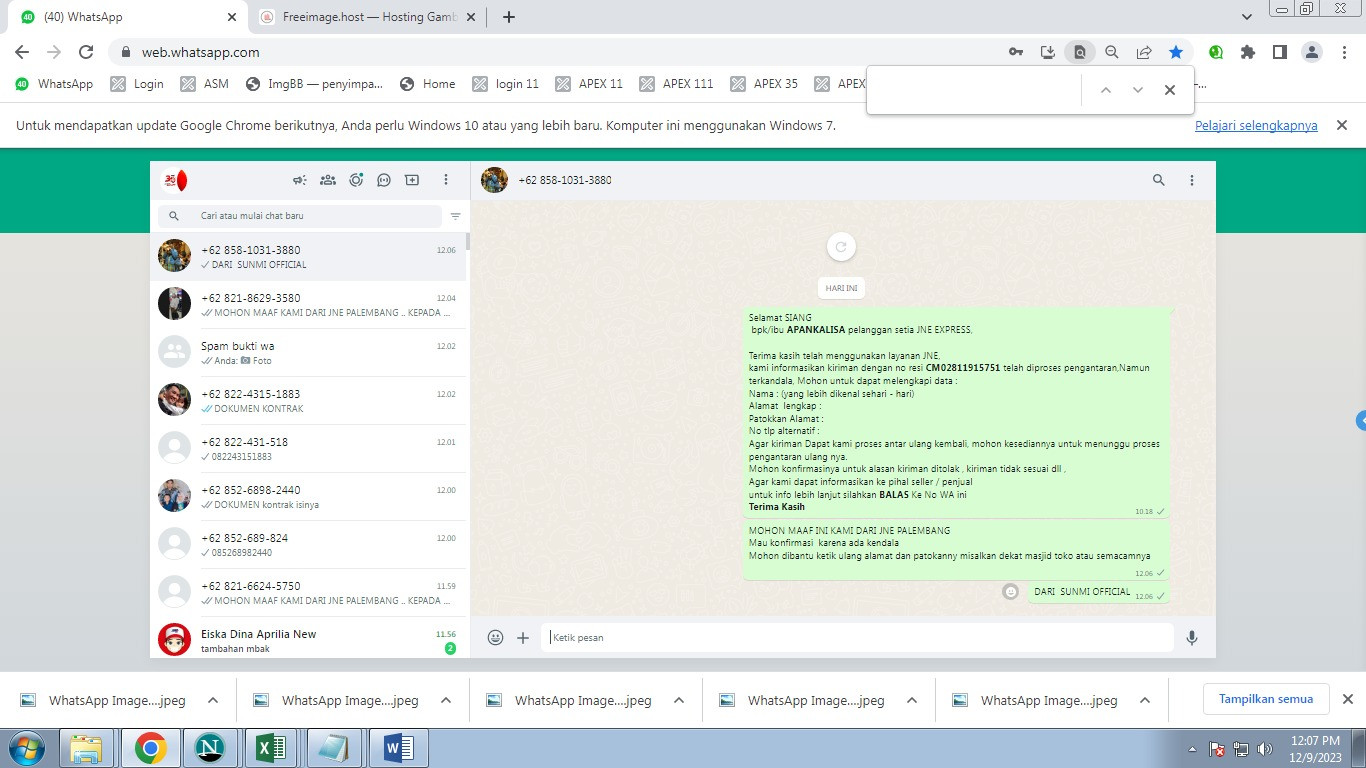Click the load earlier messages refresh icon
The height and width of the screenshot is (768, 1366).
[x=841, y=247]
